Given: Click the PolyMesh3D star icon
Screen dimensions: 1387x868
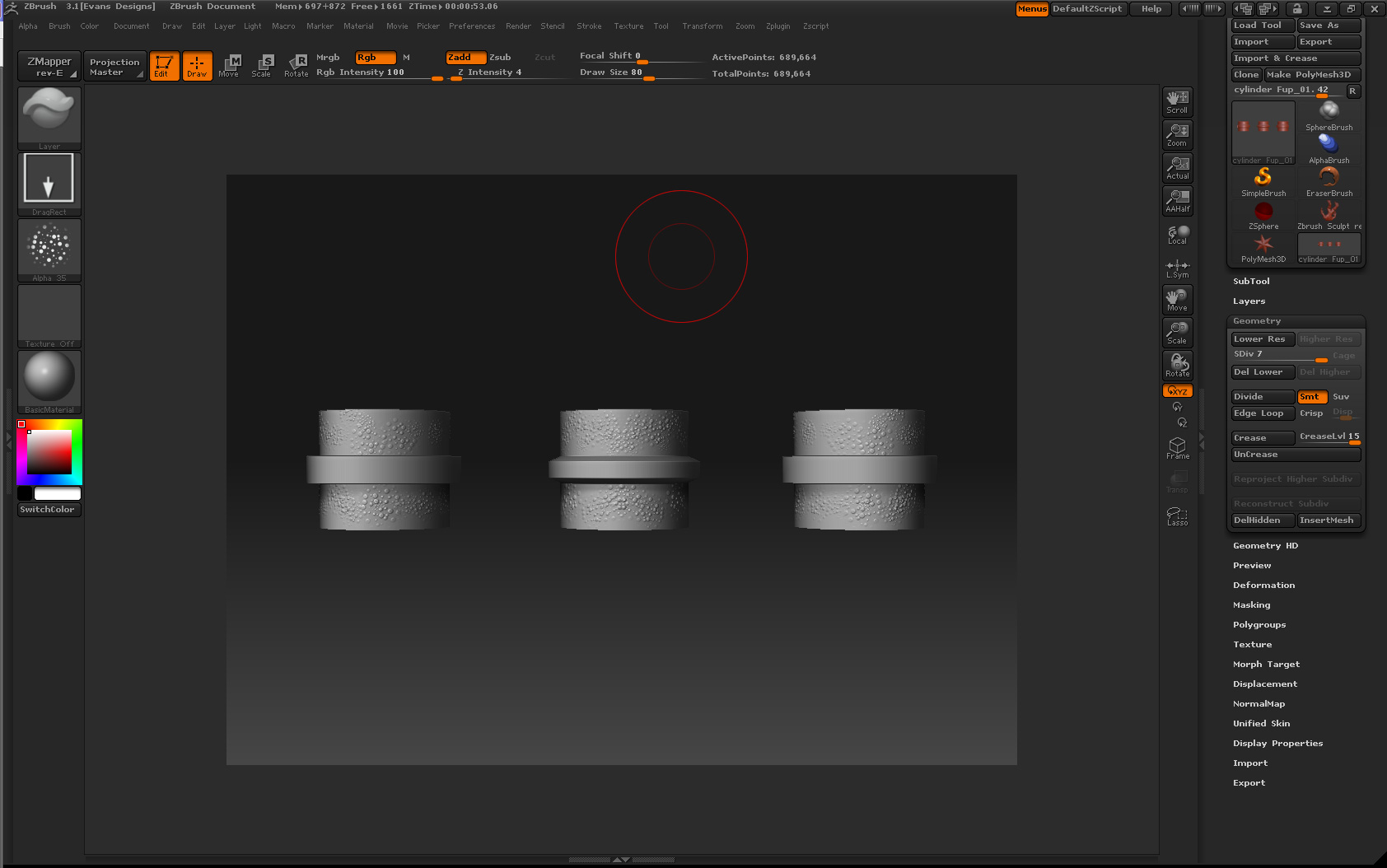Looking at the screenshot, I should click(x=1263, y=245).
